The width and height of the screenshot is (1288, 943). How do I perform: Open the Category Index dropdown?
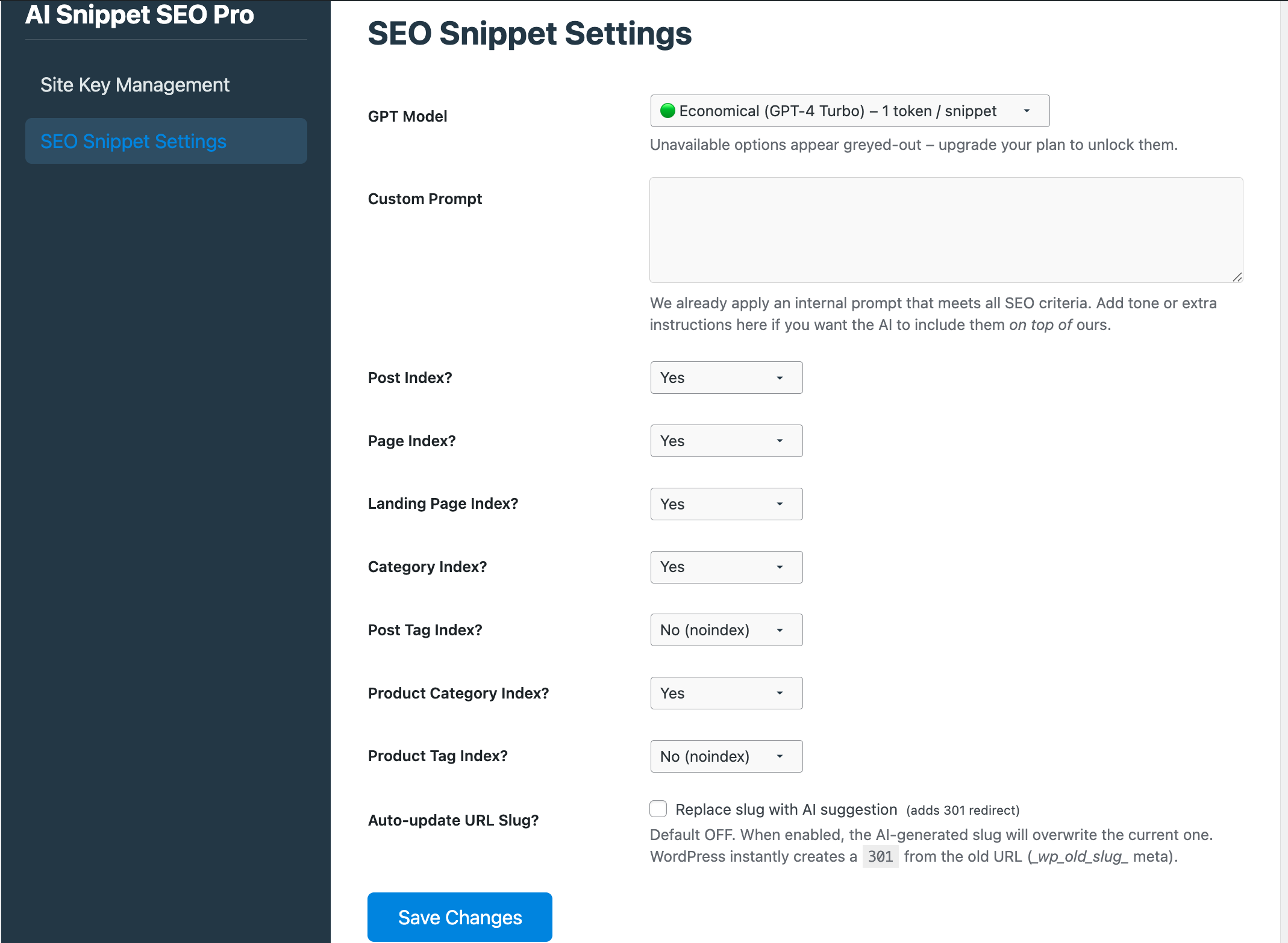[726, 567]
